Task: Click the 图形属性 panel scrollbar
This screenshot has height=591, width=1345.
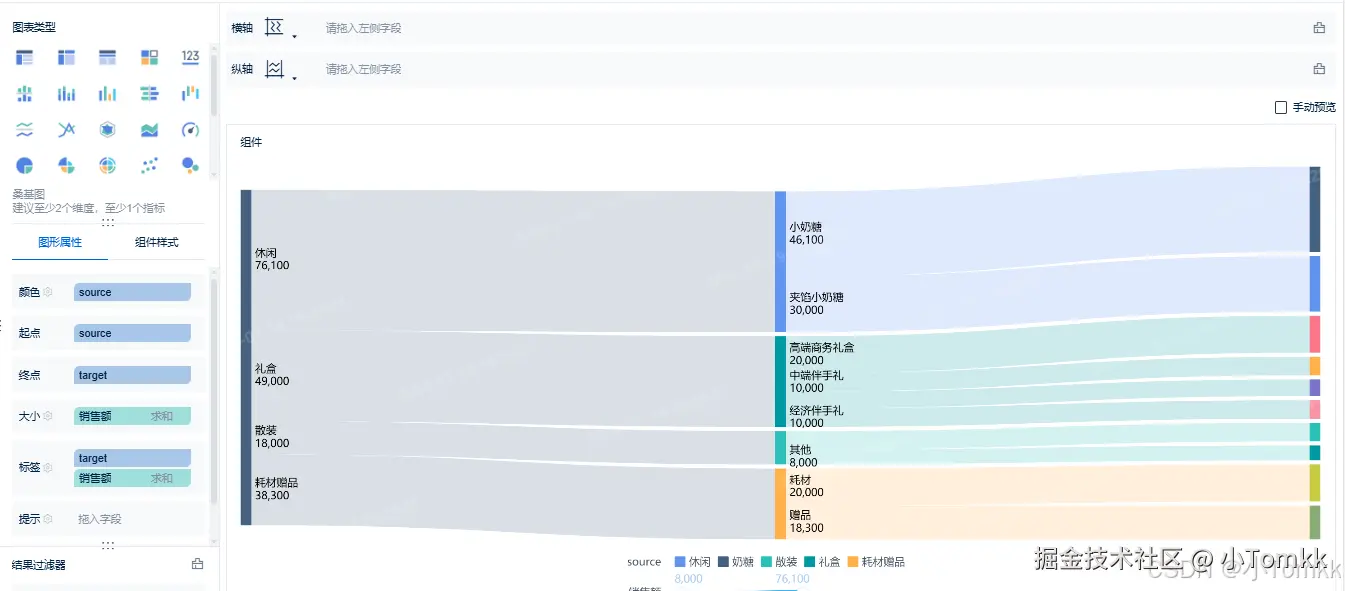Action: (x=214, y=390)
